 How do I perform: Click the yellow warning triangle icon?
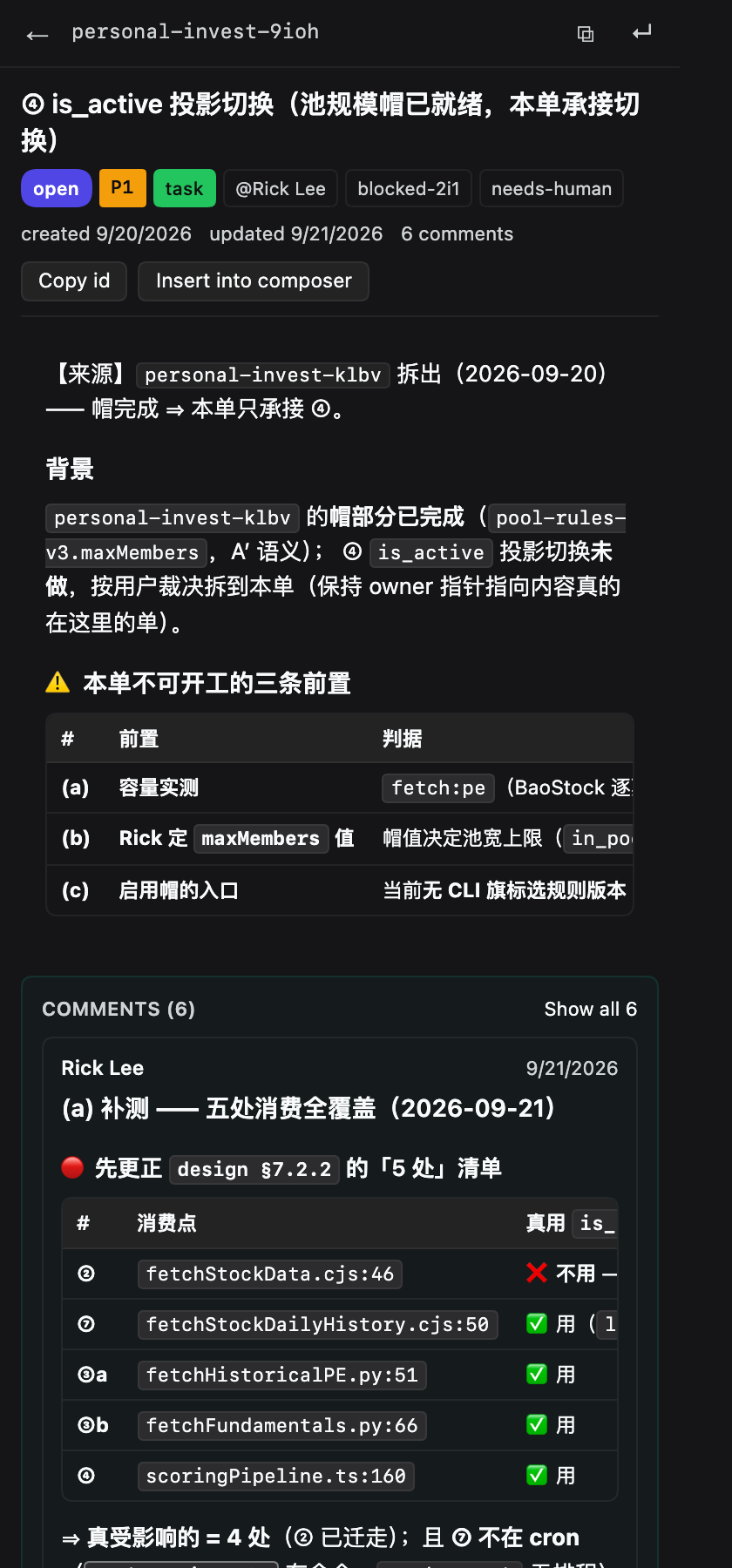point(58,682)
